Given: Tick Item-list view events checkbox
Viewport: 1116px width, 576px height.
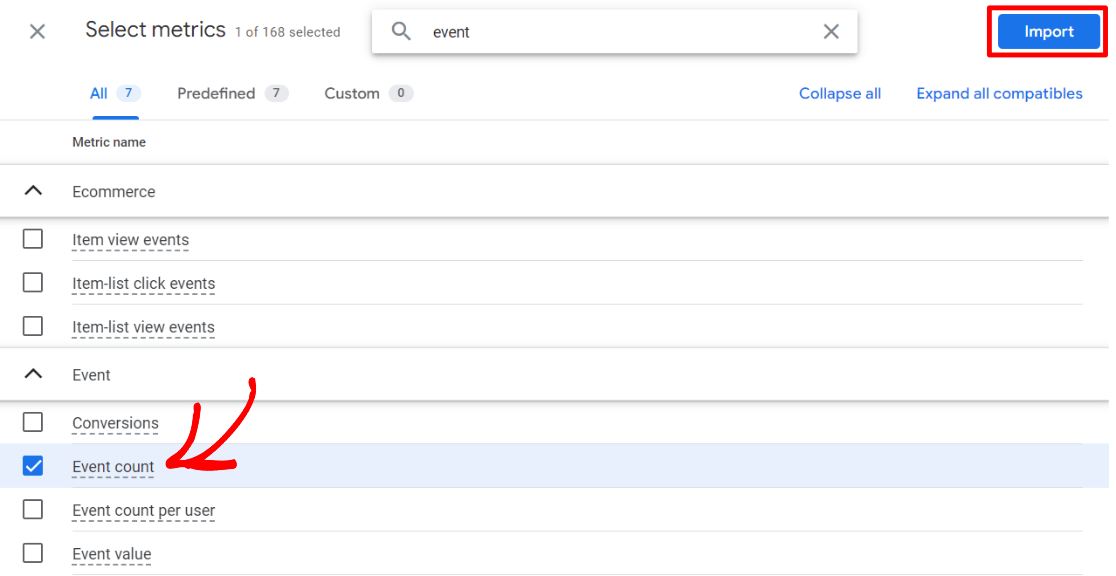Looking at the screenshot, I should coord(33,326).
